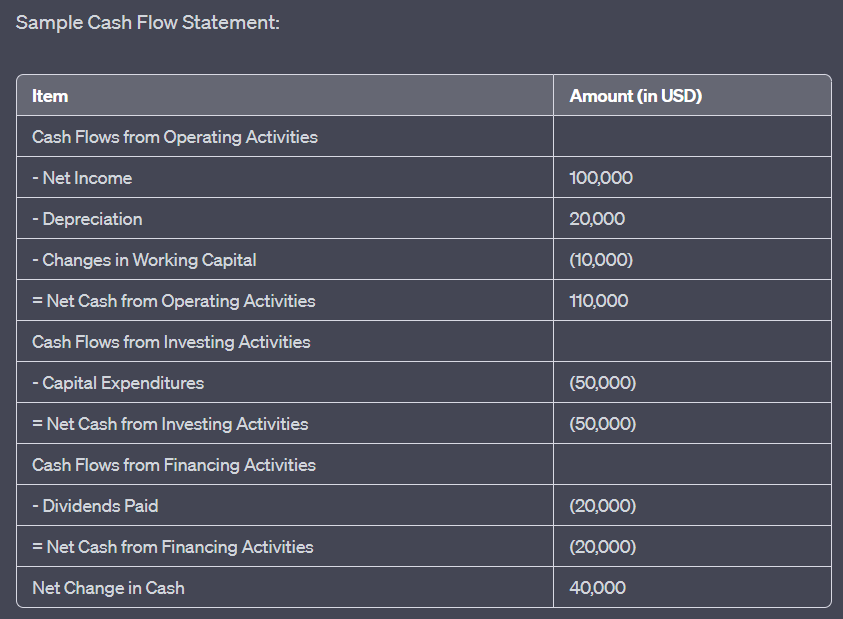The width and height of the screenshot is (843, 619).
Task: Click the 40,000 net change amount
Action: (598, 588)
